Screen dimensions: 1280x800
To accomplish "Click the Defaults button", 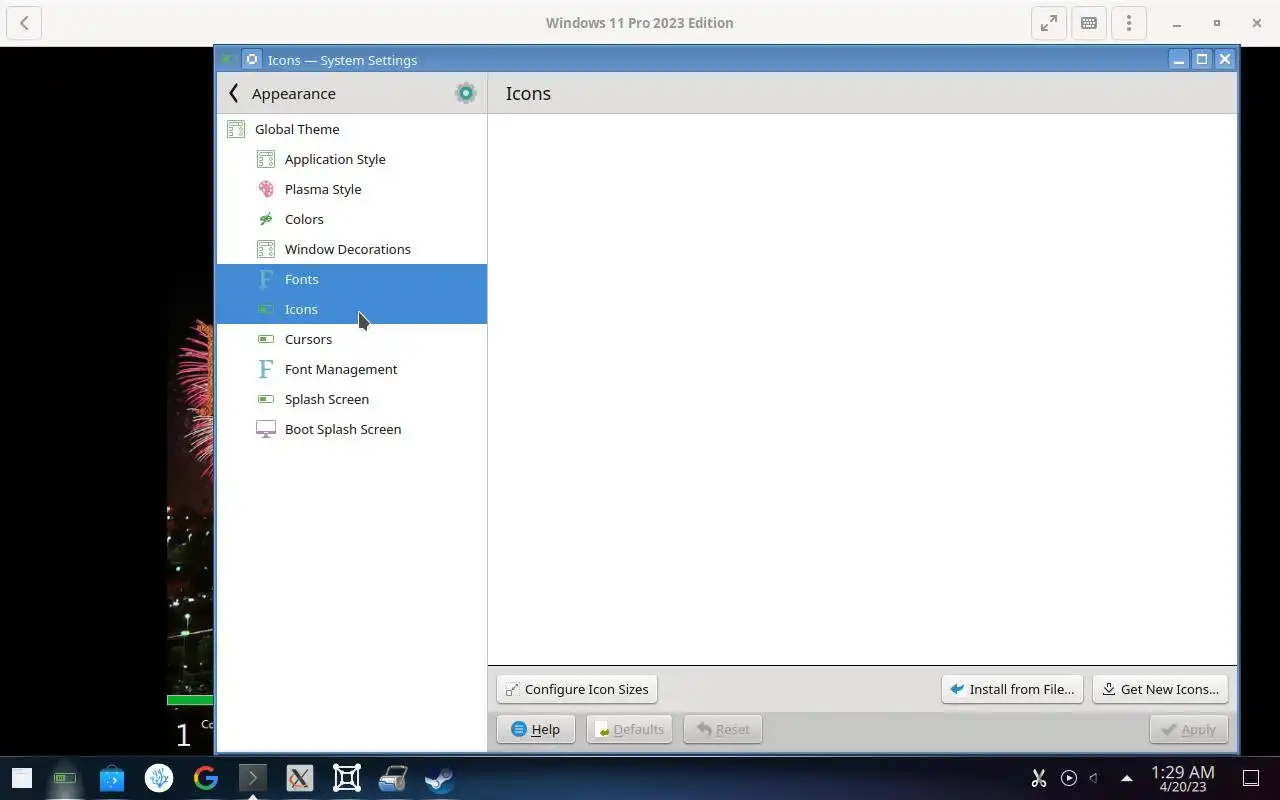I will 629,729.
